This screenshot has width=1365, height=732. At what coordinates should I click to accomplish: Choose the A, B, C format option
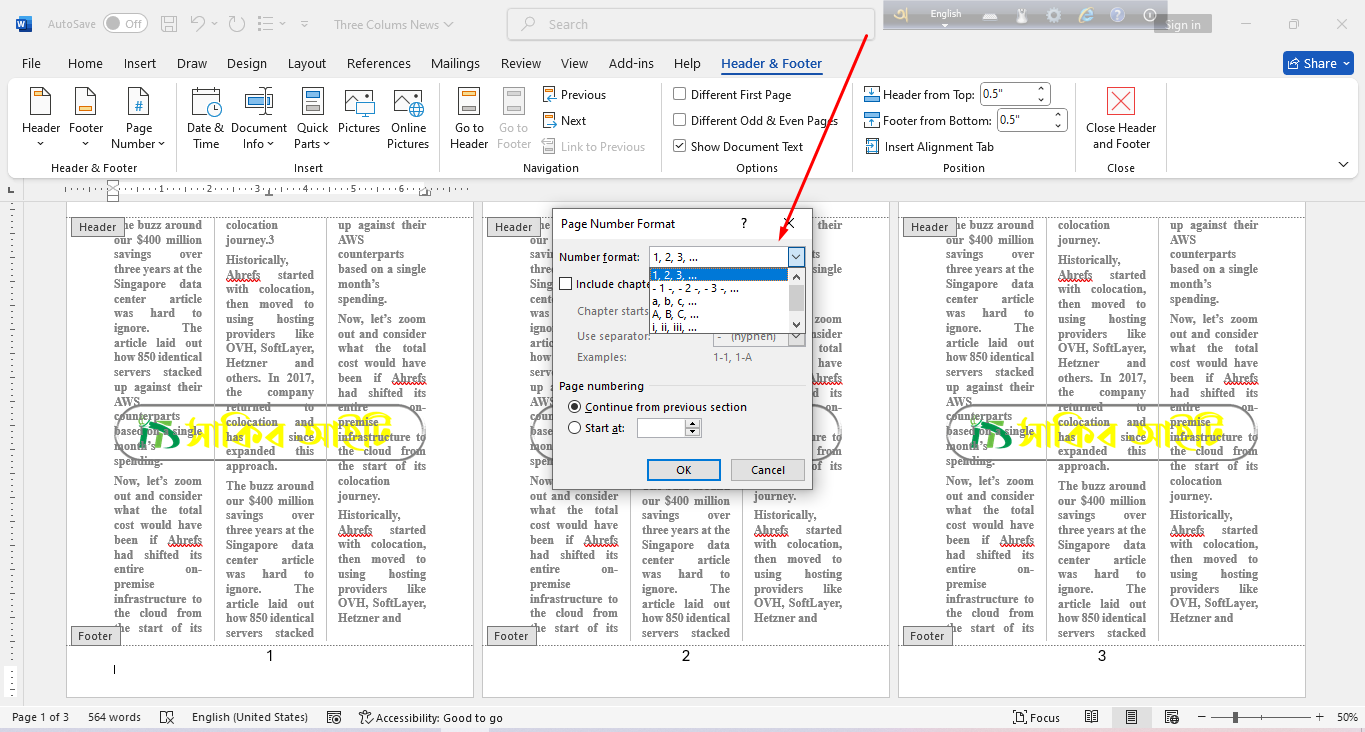676,314
